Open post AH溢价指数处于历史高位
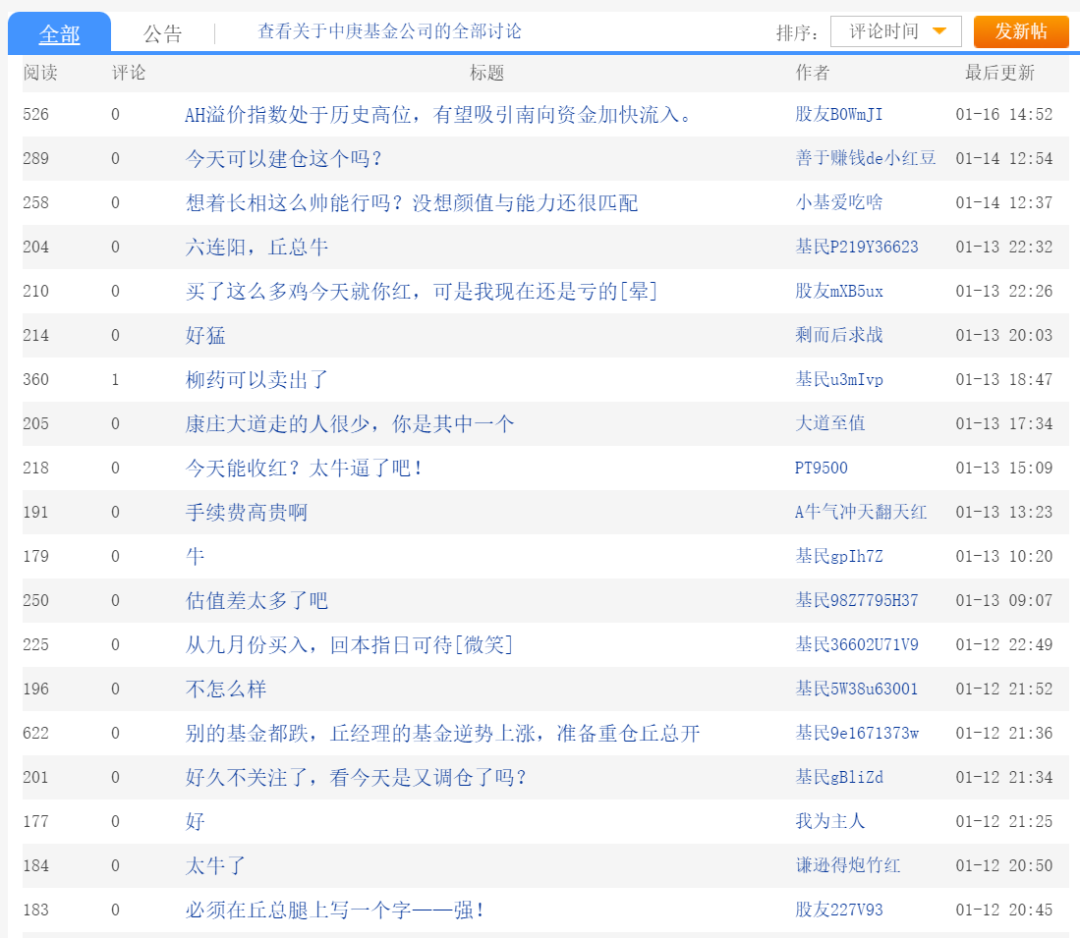This screenshot has width=1080, height=938. [438, 114]
